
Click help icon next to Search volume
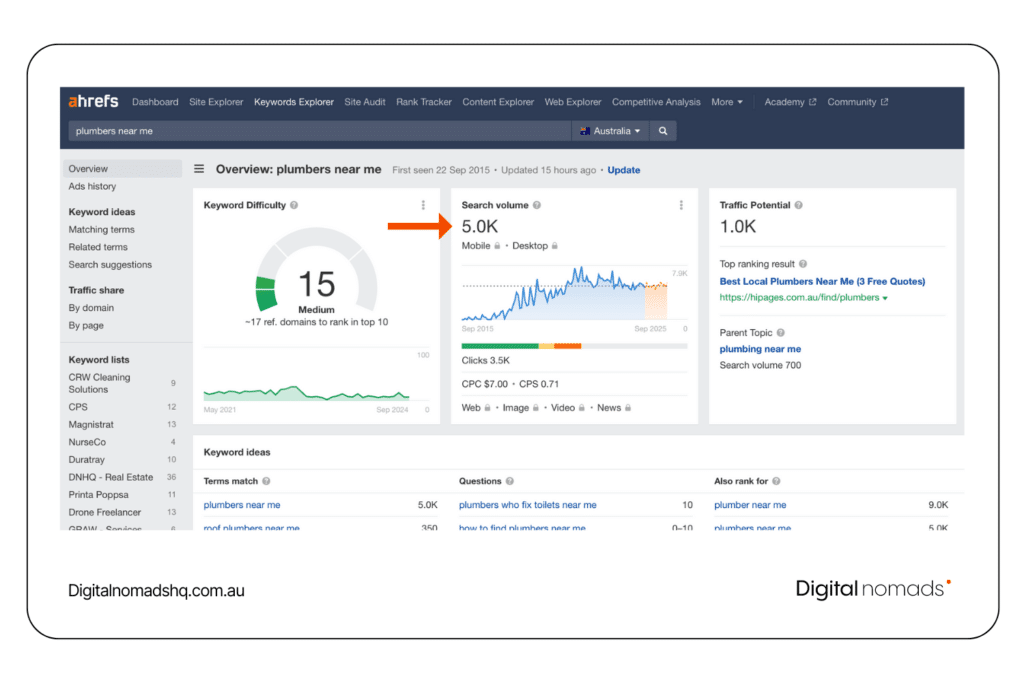(x=537, y=205)
